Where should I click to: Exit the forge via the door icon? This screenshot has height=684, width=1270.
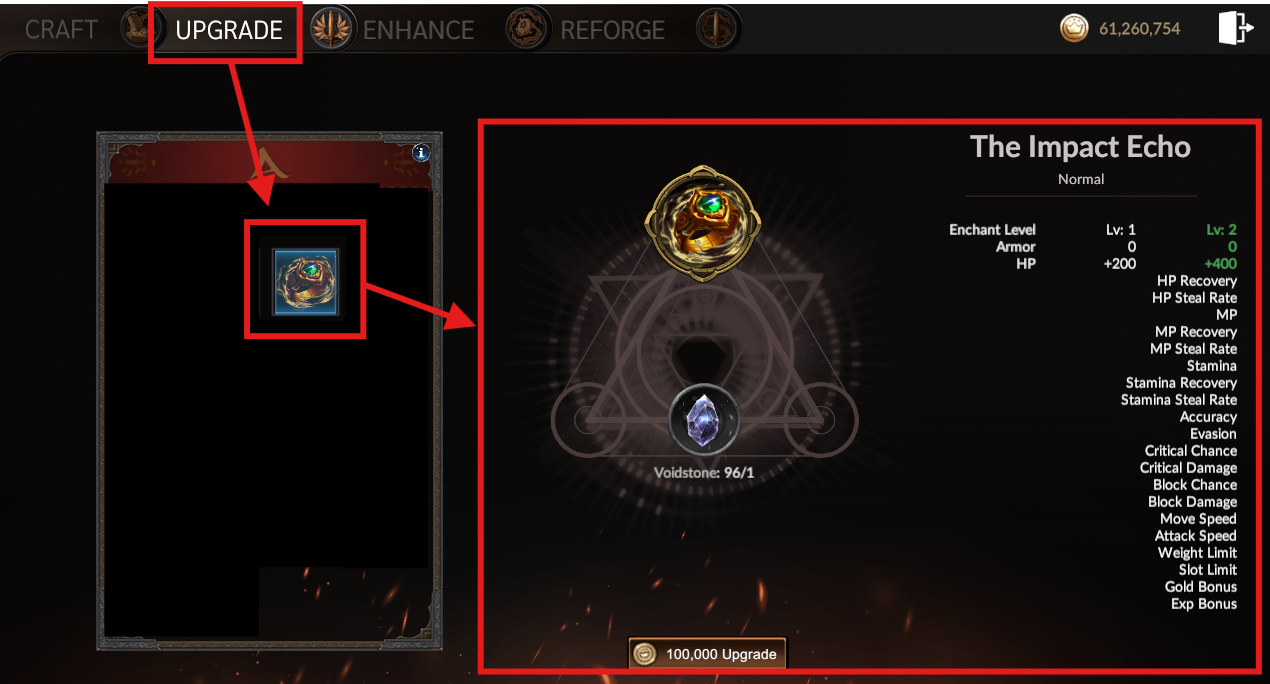(1235, 28)
